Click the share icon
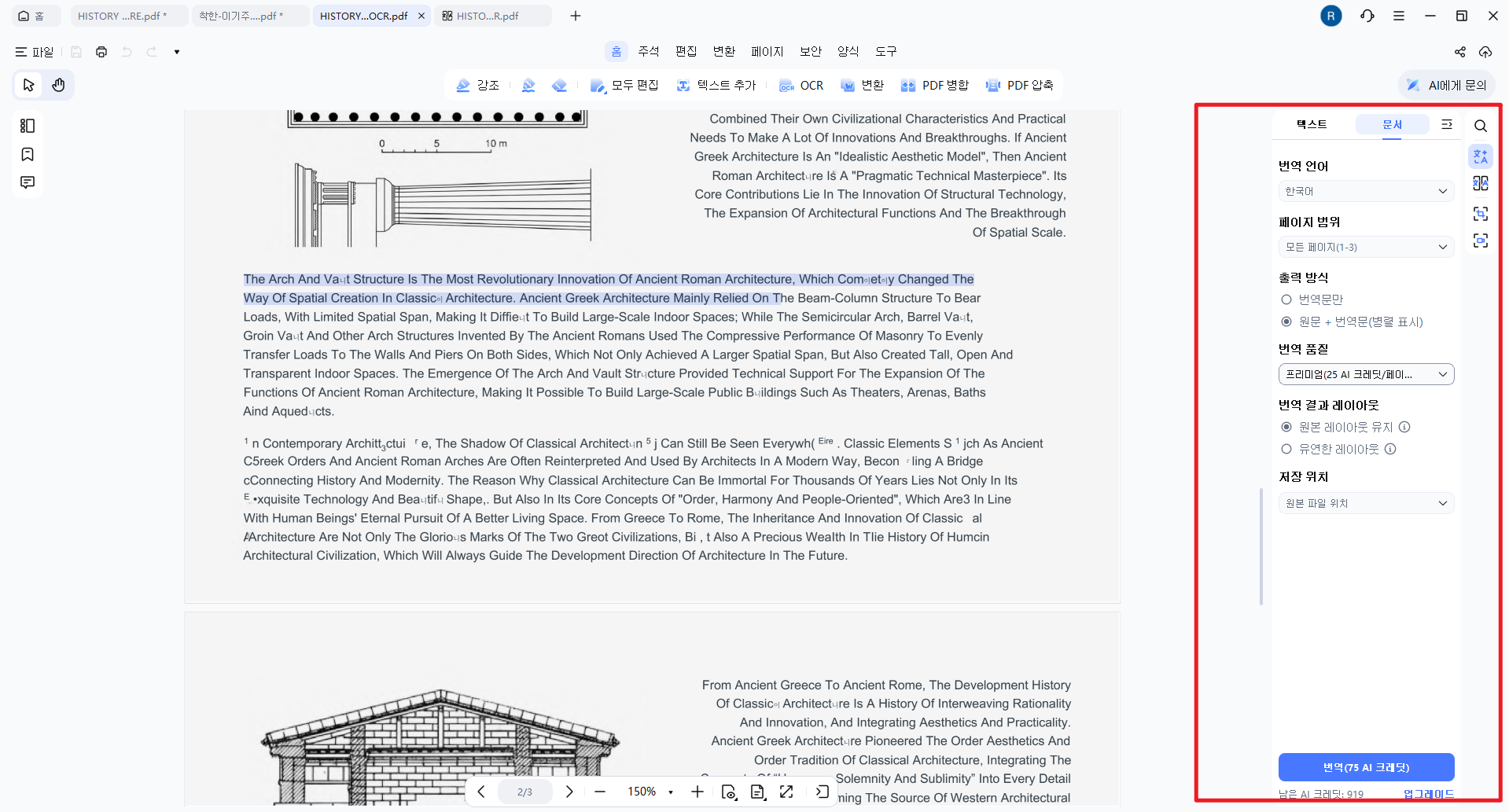Image resolution: width=1509 pixels, height=812 pixels. click(1460, 52)
